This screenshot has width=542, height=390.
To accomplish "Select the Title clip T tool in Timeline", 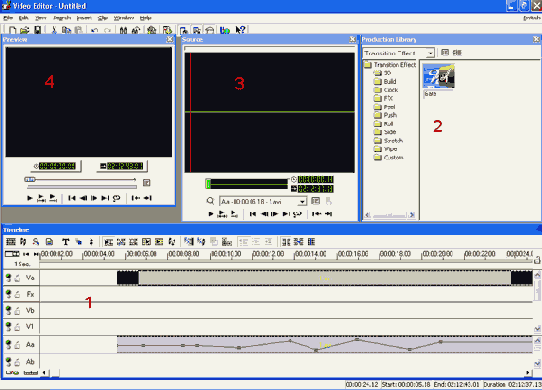I will pyautogui.click(x=65, y=242).
